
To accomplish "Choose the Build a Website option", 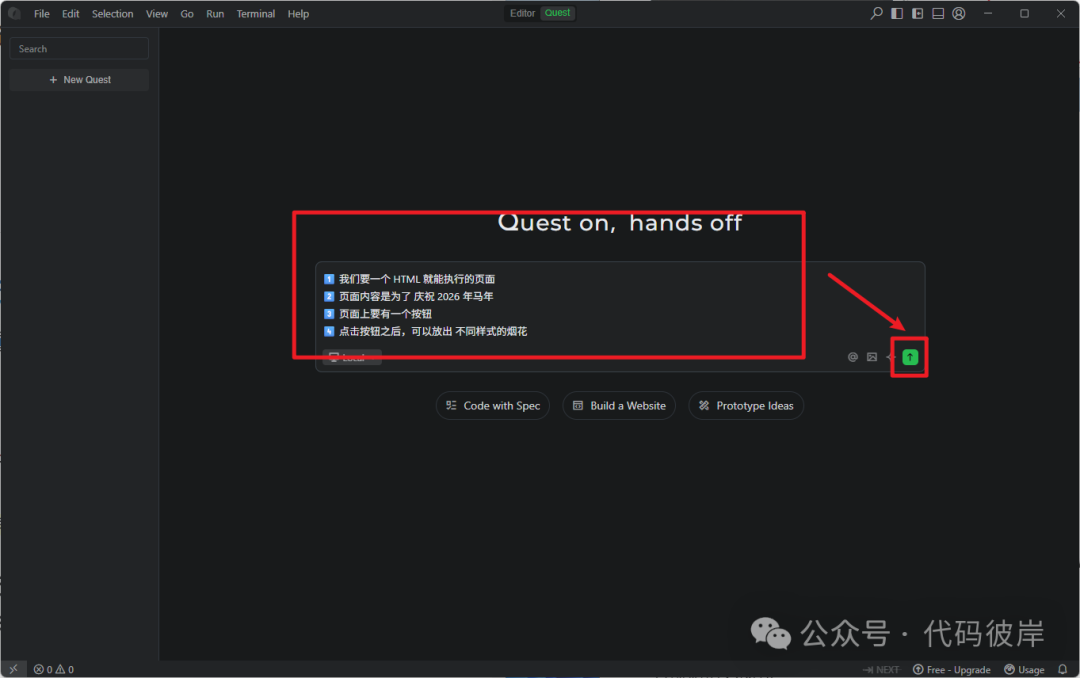I will click(x=619, y=406).
